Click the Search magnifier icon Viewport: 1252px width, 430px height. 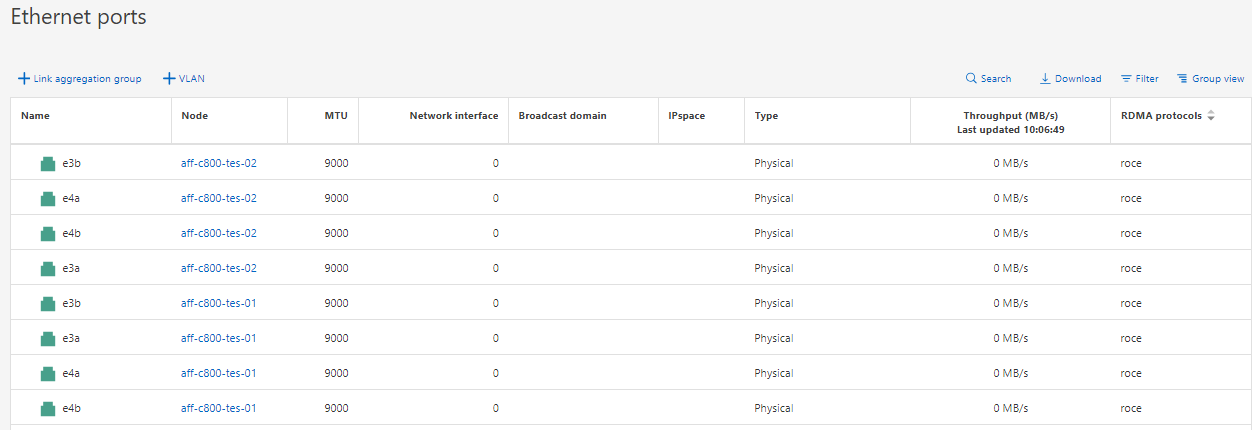click(971, 79)
